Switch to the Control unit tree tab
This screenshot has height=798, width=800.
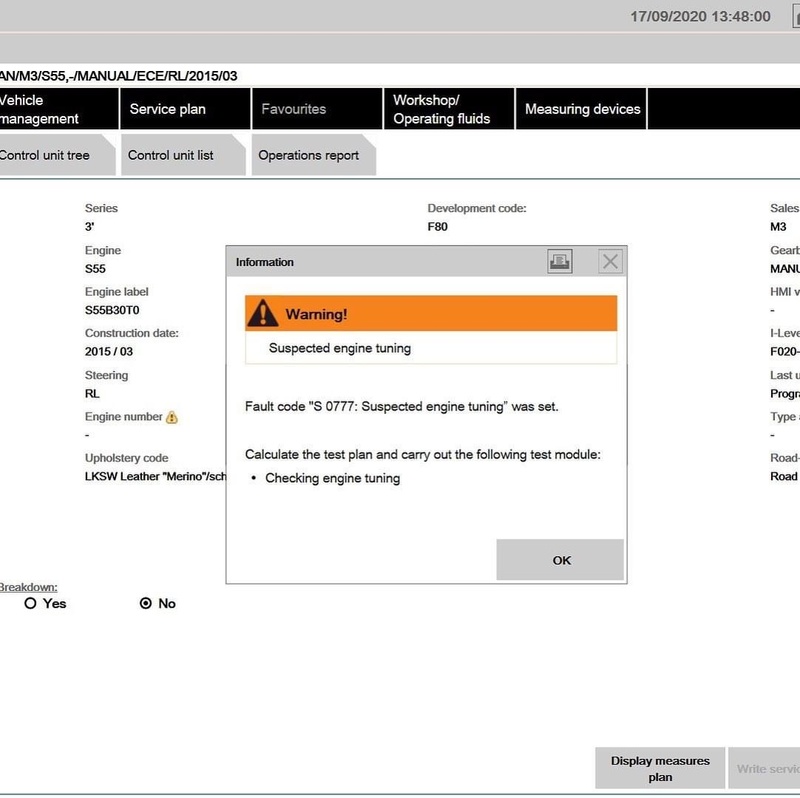[x=56, y=155]
